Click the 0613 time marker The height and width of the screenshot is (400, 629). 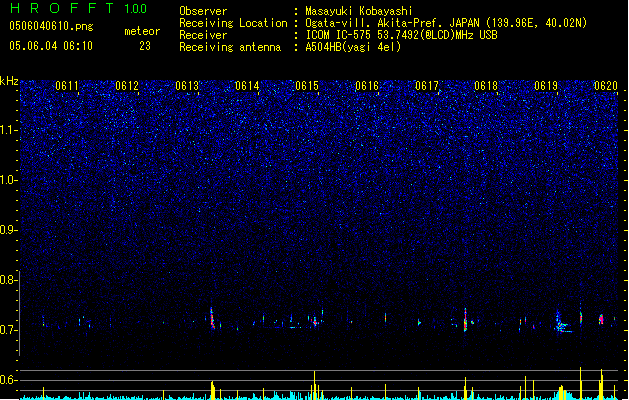pos(187,86)
